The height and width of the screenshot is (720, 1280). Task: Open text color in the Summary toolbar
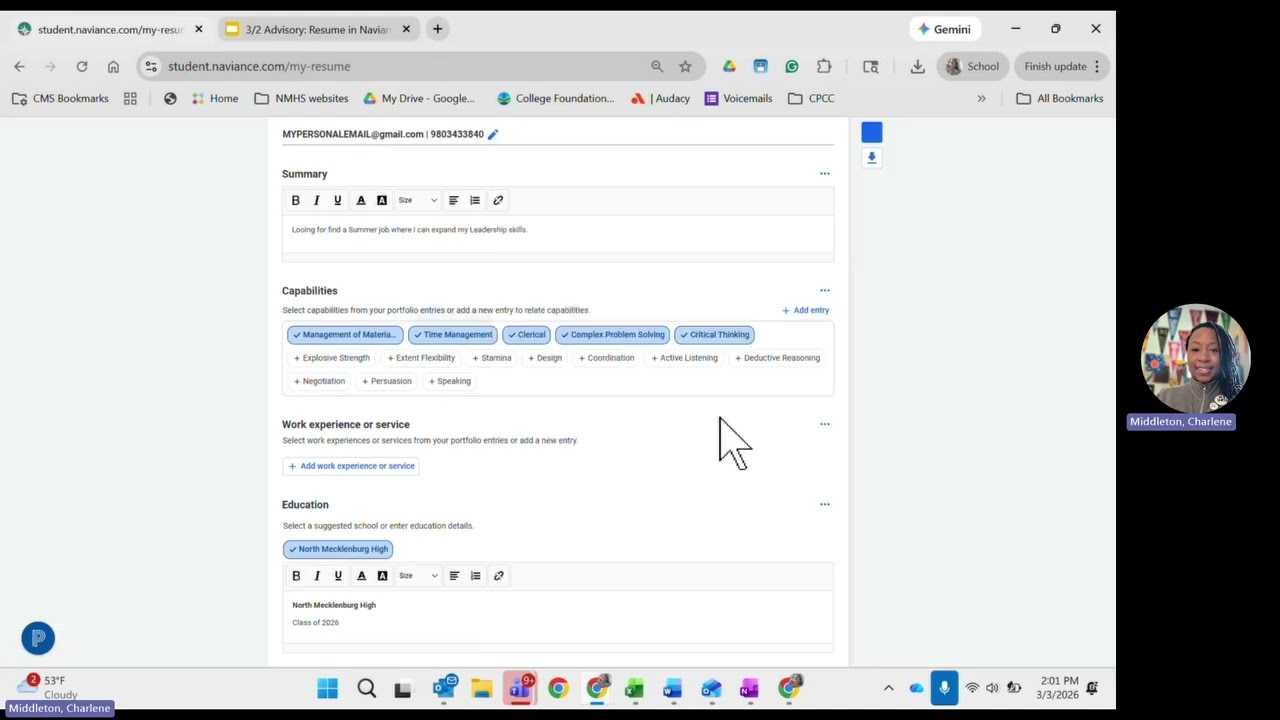coord(361,200)
